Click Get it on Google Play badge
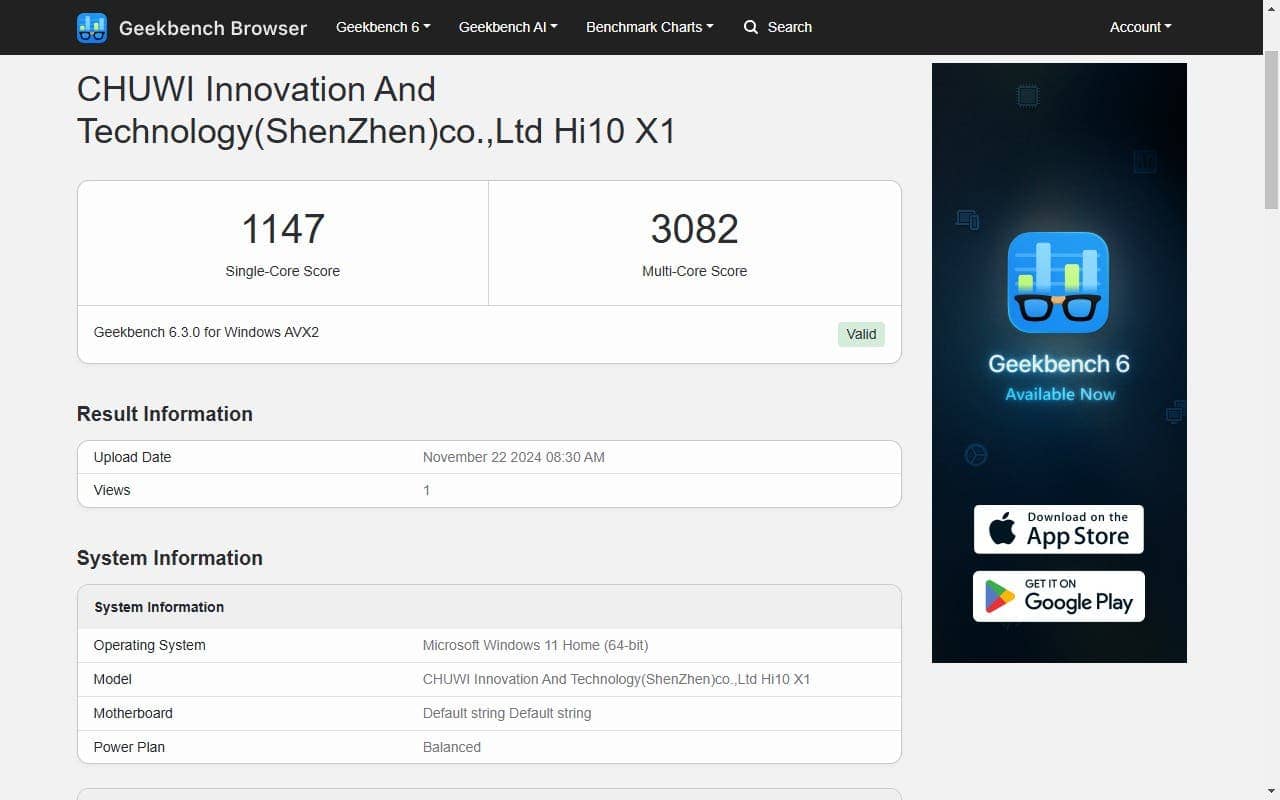Screen dimensions: 1280x800 click(1059, 596)
